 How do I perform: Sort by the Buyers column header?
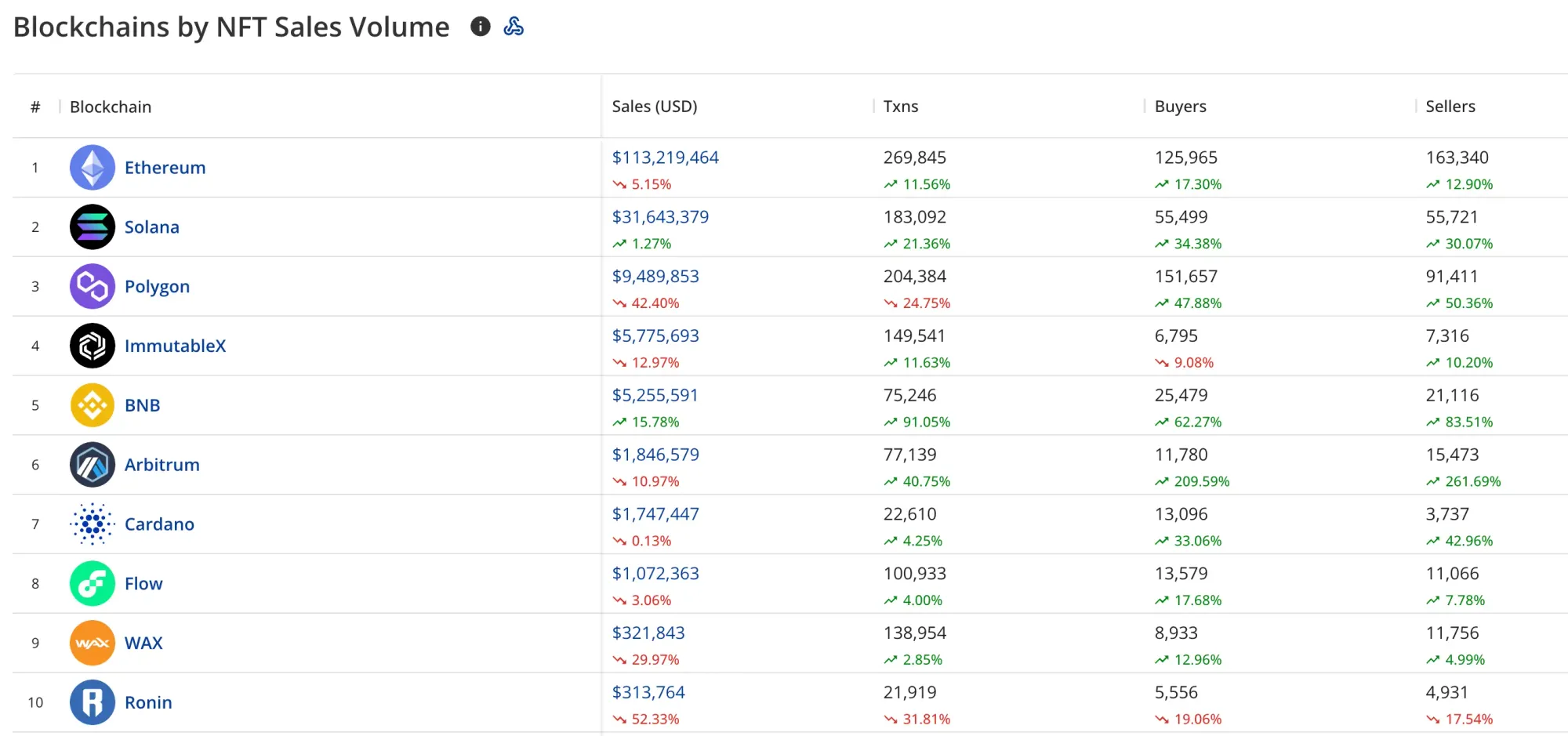[x=1181, y=107]
